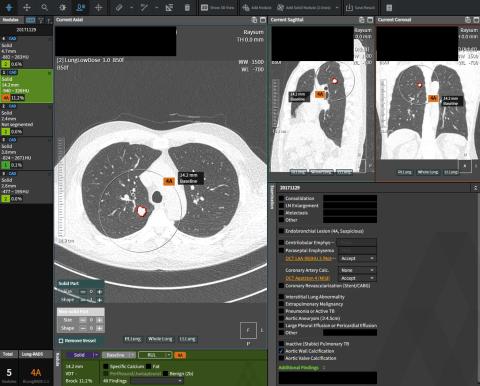This screenshot has width=480, height=386.
Task: Click the Save Result button
Action: tap(360, 7)
